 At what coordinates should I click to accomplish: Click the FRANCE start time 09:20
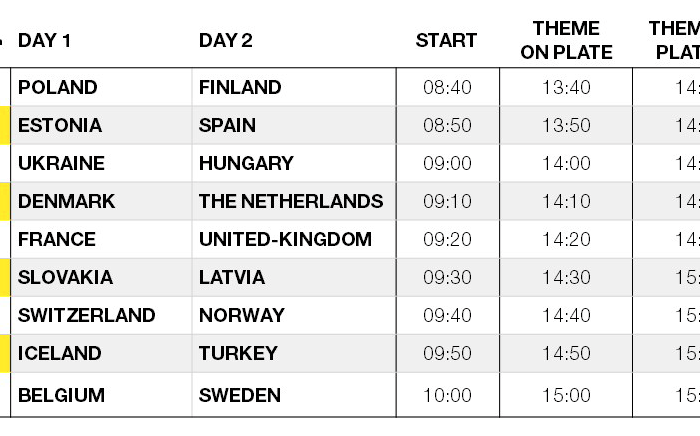[x=447, y=239]
